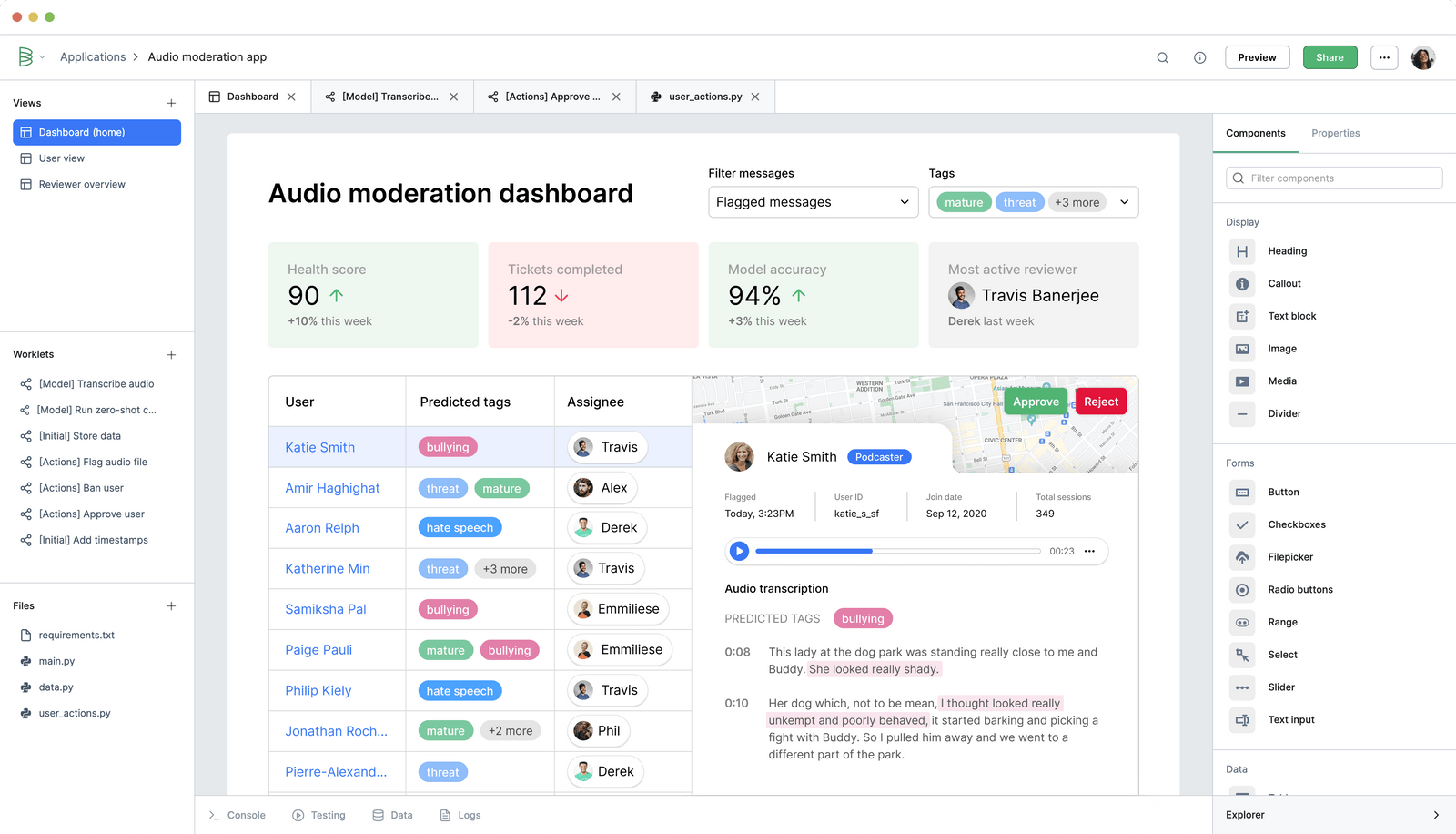
Task: Switch to the user_actions.py tab
Action: pos(704,96)
